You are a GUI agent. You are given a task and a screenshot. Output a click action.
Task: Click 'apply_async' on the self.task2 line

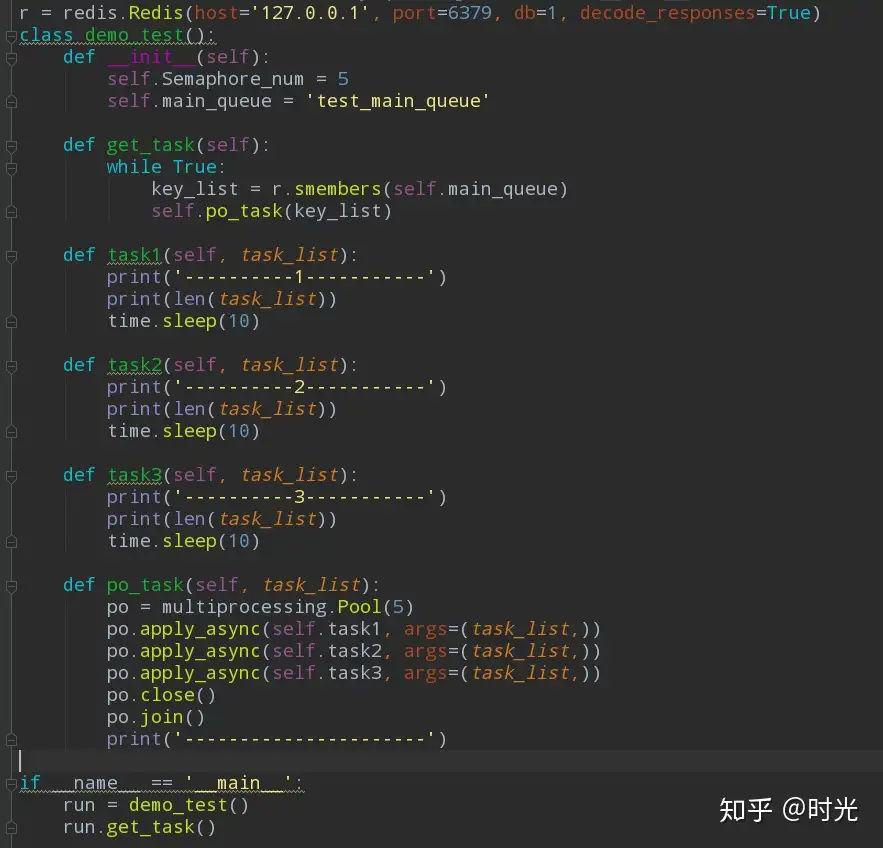200,651
